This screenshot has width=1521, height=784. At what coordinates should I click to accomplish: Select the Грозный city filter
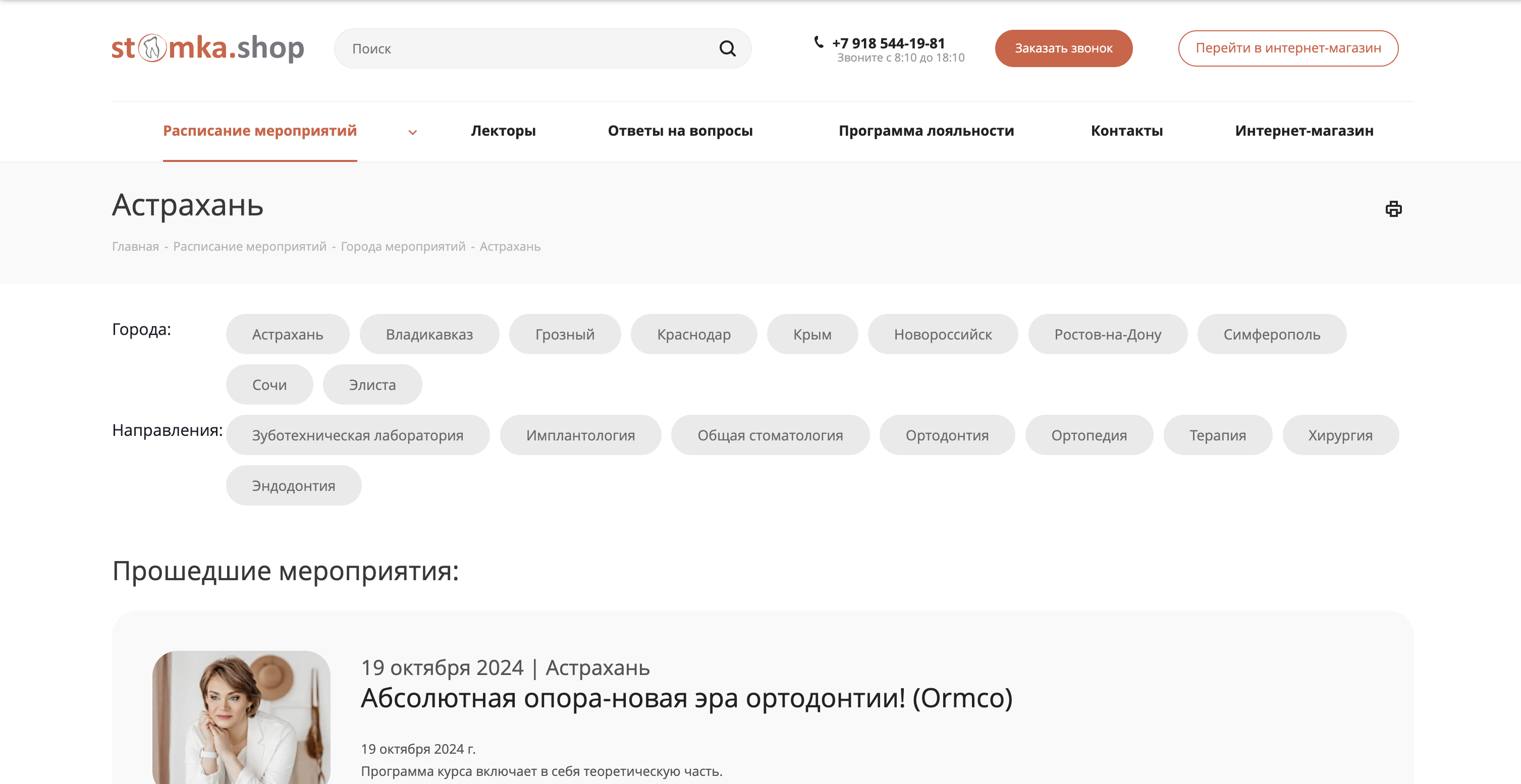pyautogui.click(x=565, y=334)
